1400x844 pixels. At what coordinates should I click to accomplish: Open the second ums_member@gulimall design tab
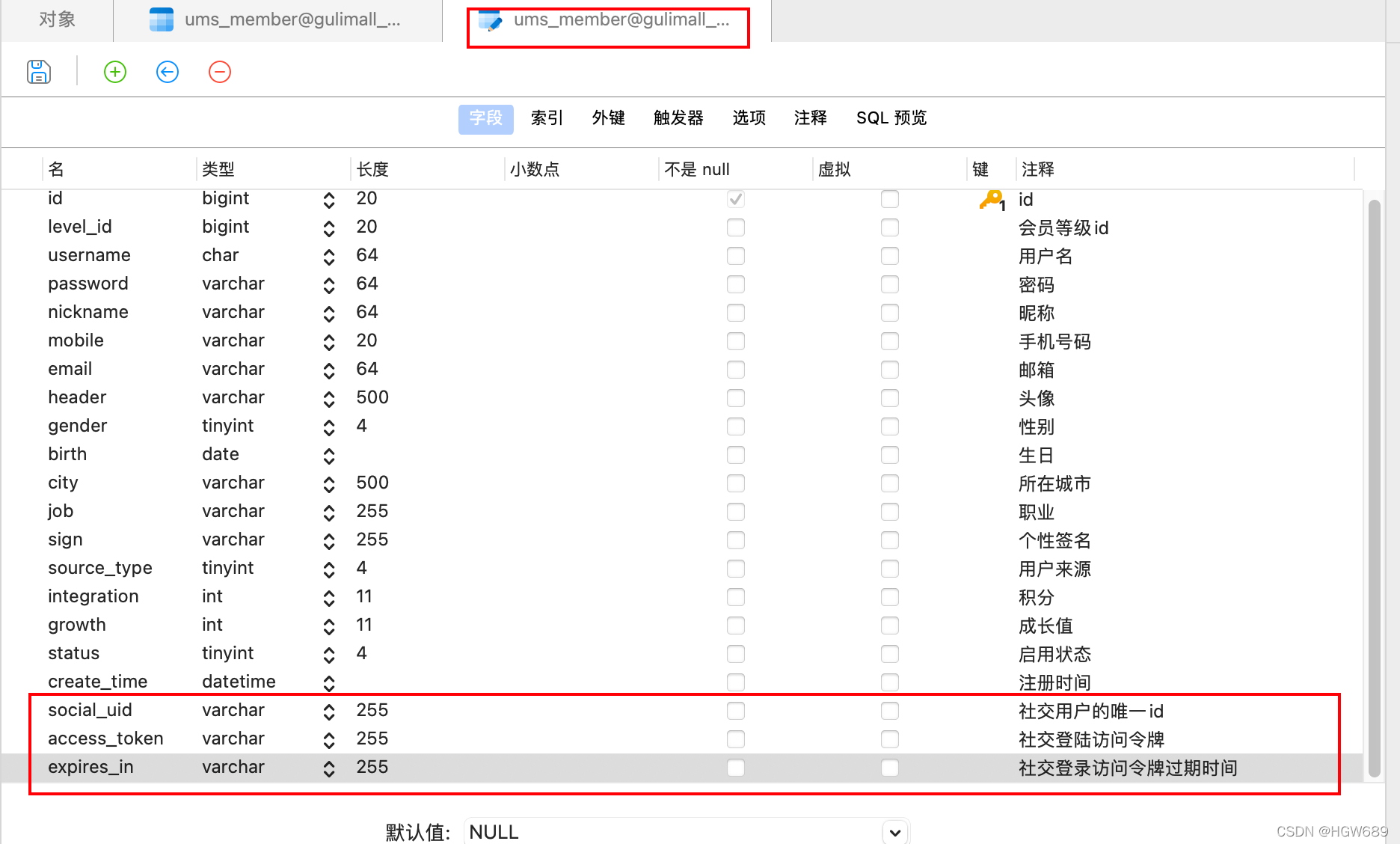coord(607,19)
